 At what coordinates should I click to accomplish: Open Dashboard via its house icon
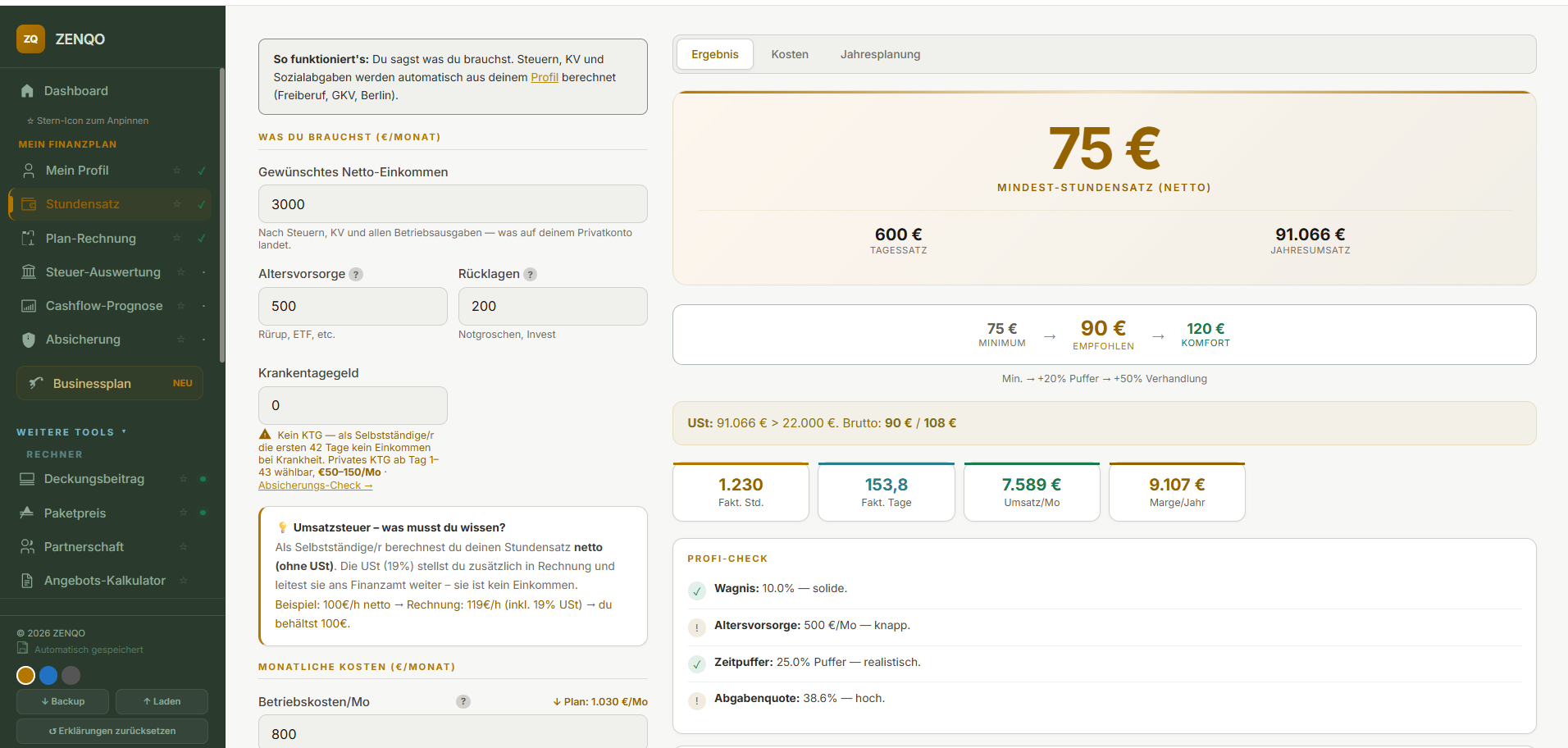click(x=28, y=91)
